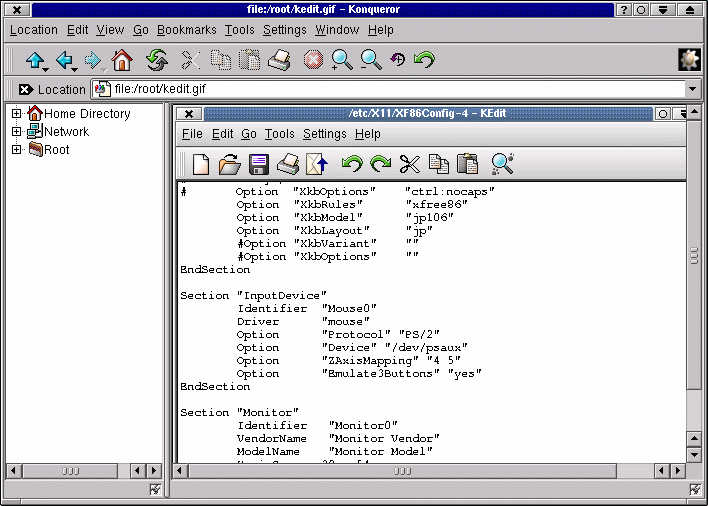Toggle the main view link checkbox
Image resolution: width=708 pixels, height=506 pixels.
(695, 489)
